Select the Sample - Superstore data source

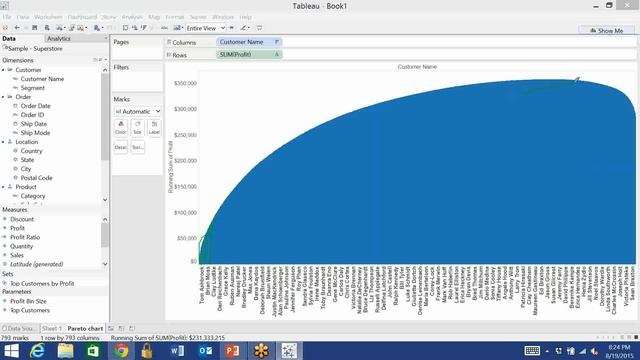tap(33, 49)
